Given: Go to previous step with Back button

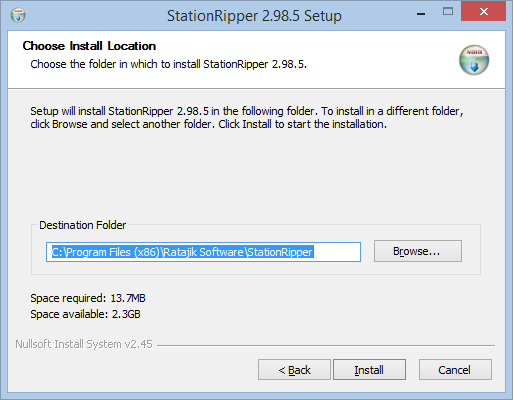Looking at the screenshot, I should point(294,370).
